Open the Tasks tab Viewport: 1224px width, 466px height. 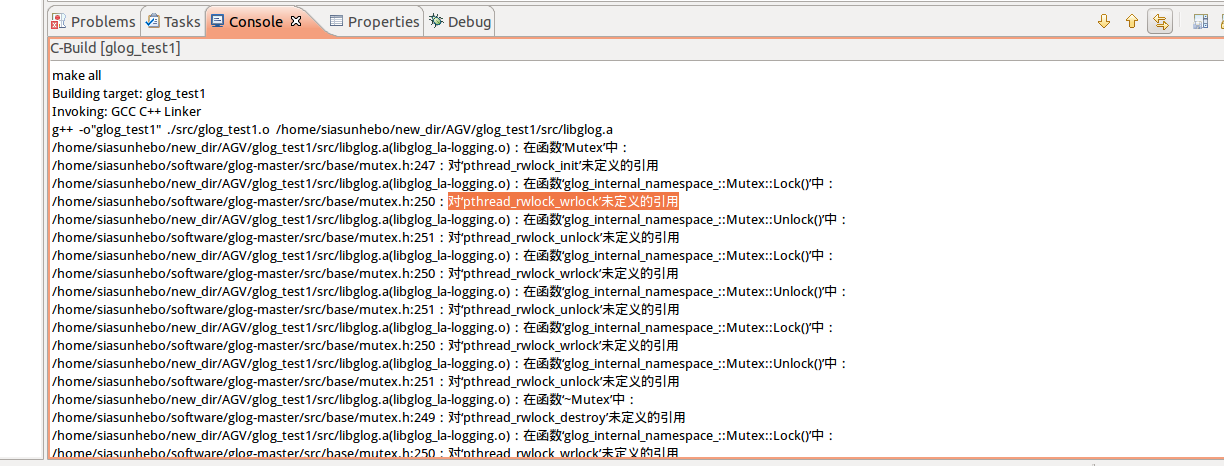coord(173,21)
